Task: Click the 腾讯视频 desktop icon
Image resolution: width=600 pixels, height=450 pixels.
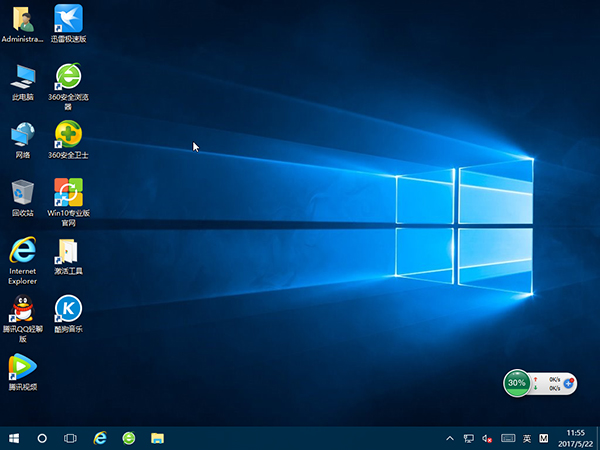Action: tap(22, 366)
